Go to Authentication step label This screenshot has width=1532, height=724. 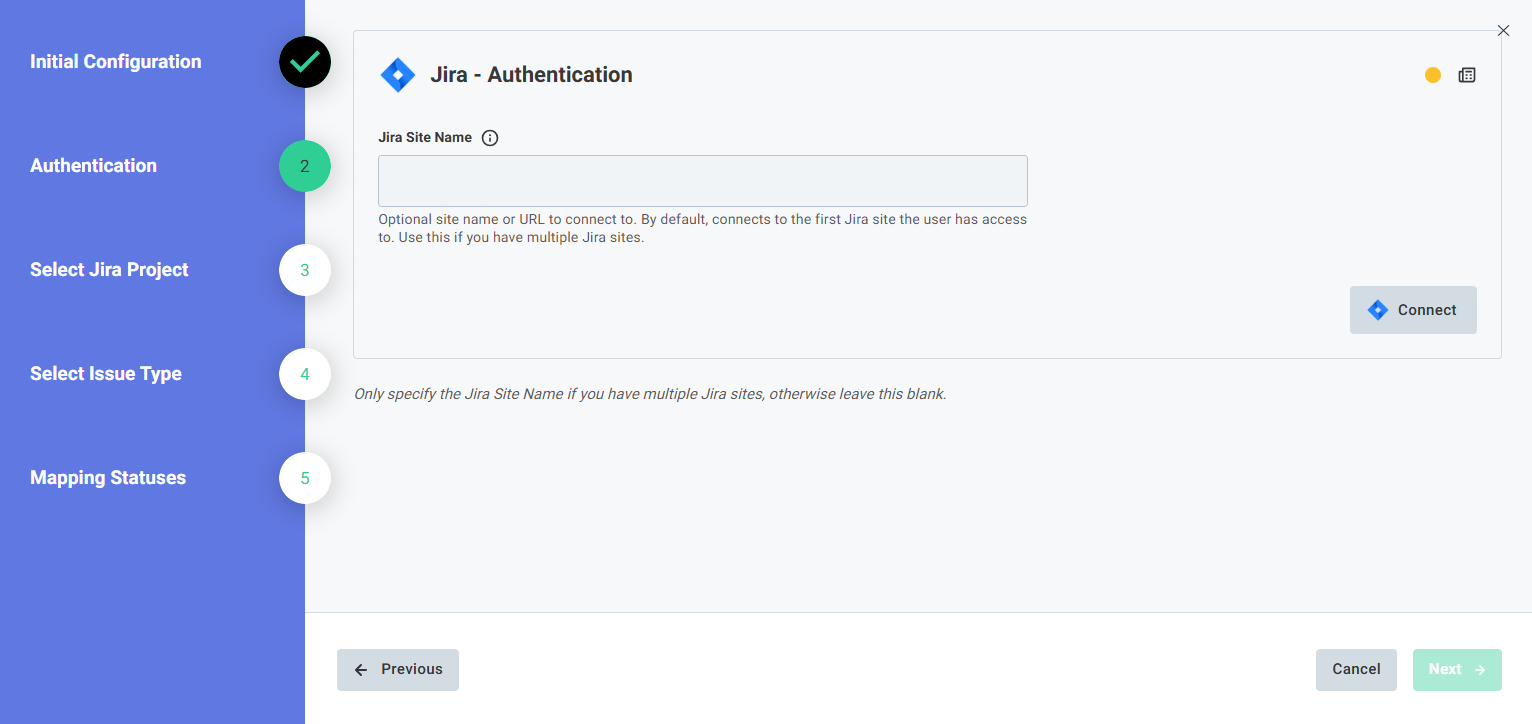pos(94,166)
